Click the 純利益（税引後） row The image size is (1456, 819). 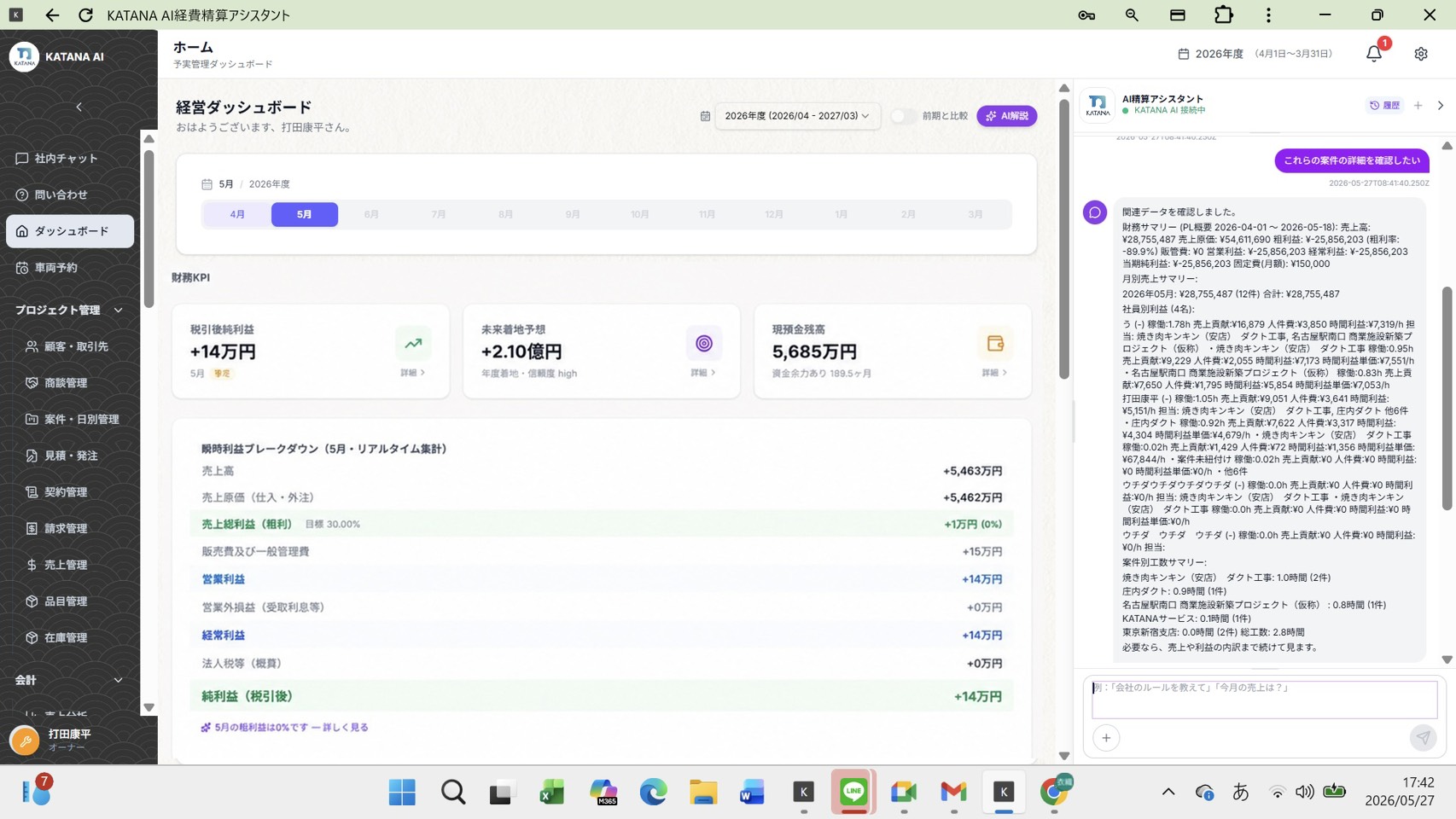point(602,696)
